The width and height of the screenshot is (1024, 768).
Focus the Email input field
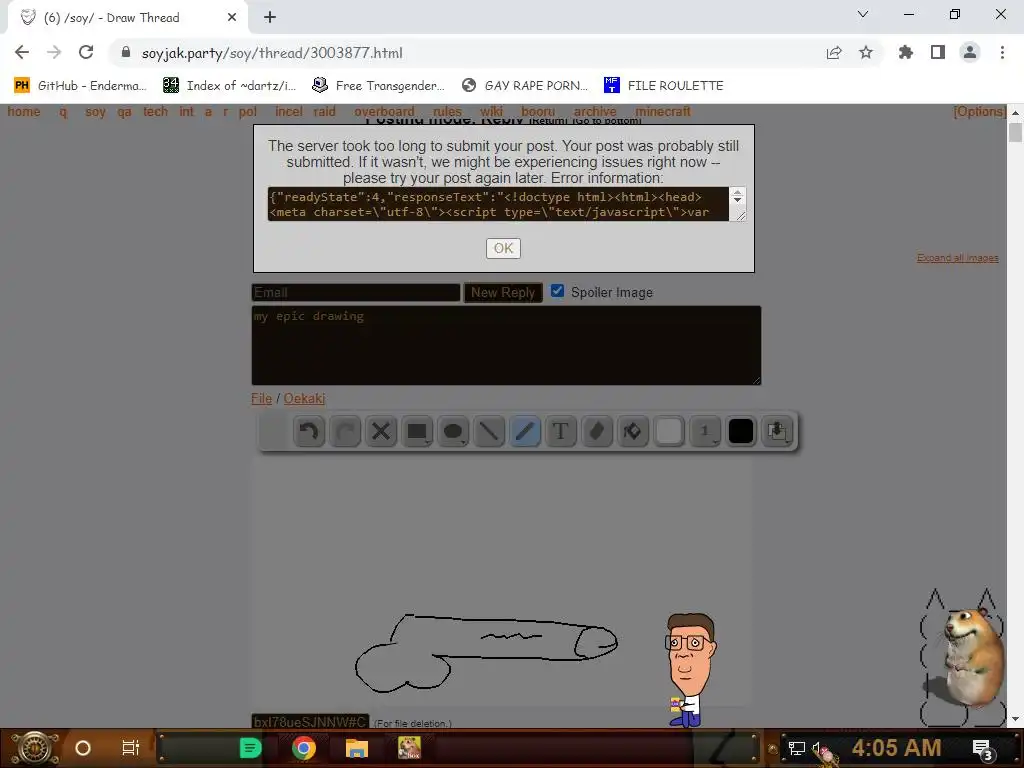click(x=356, y=293)
